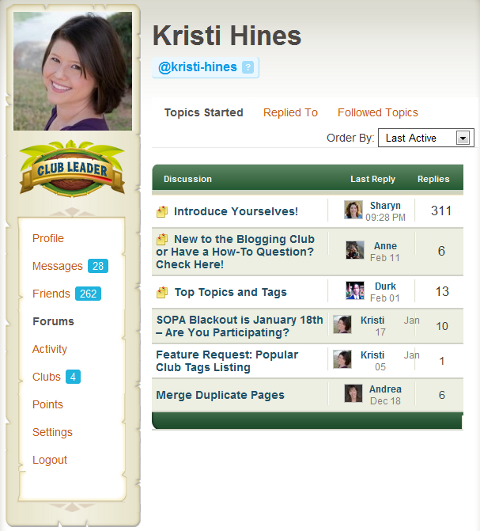
Task: Click the Last Reply column header
Action: (373, 179)
